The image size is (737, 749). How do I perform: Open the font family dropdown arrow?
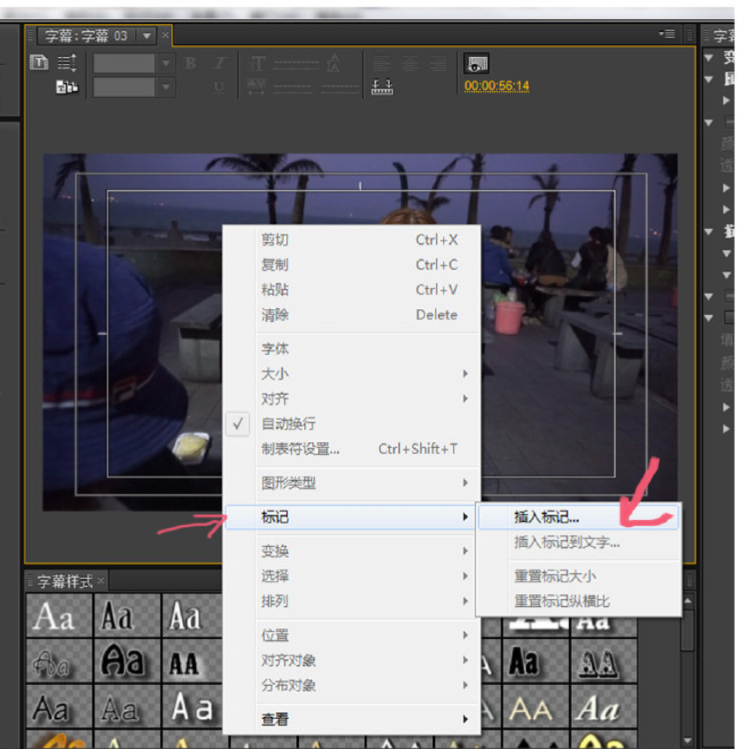pyautogui.click(x=164, y=63)
